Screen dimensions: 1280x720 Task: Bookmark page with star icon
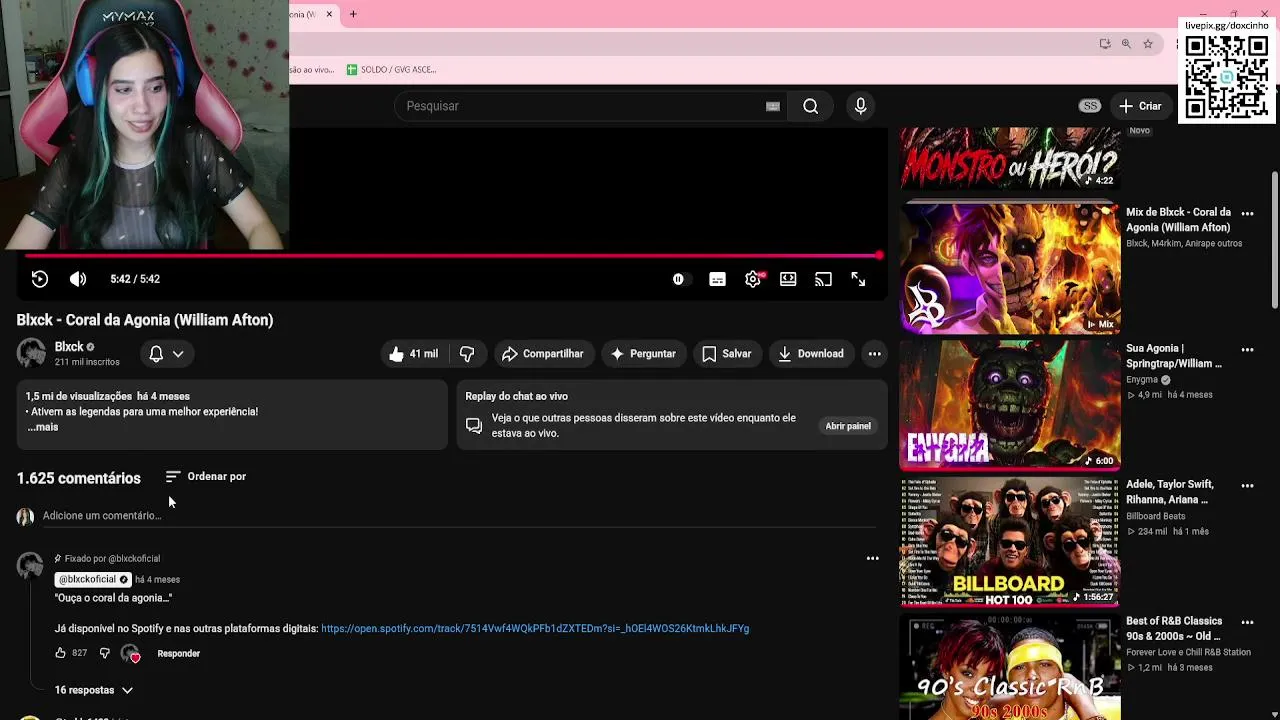1148,44
